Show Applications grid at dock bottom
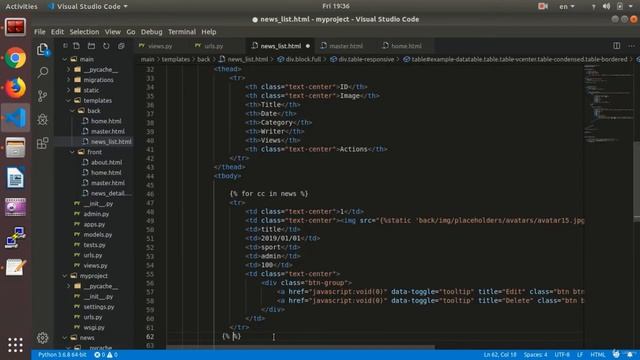Viewport: 640px width, 360px height. tap(16, 345)
